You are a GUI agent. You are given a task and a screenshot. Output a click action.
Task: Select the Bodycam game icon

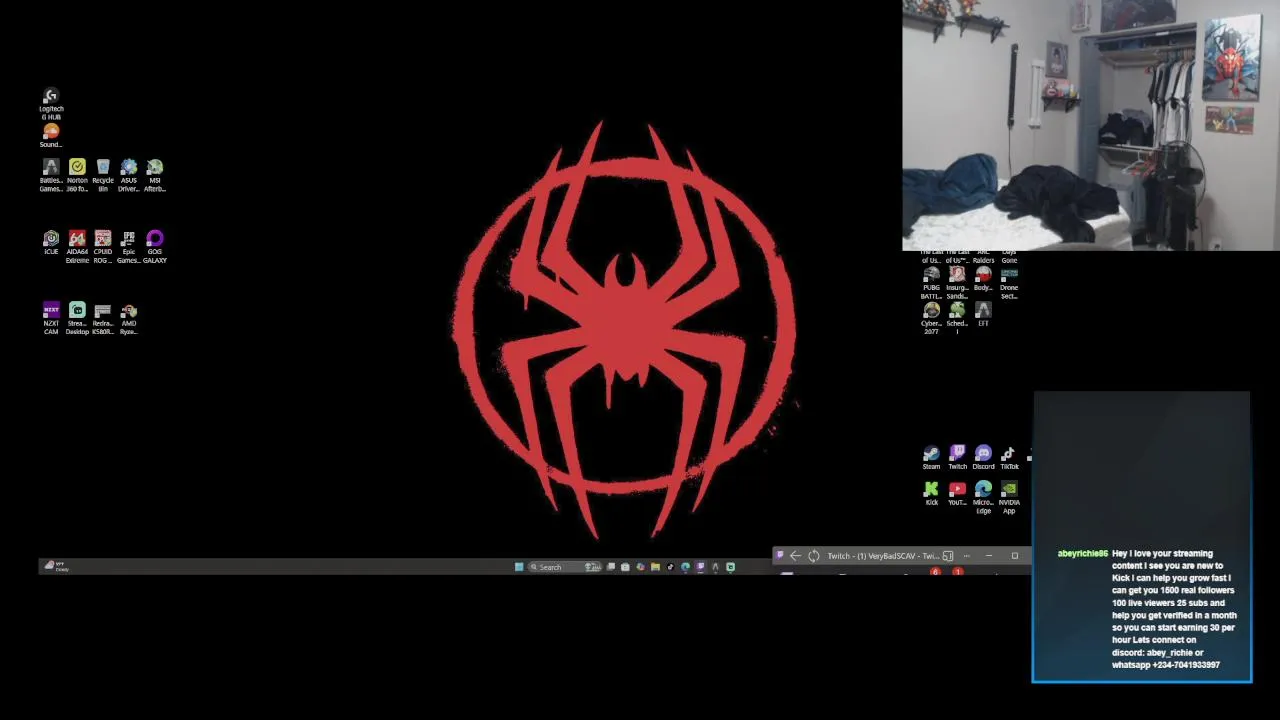point(983,279)
